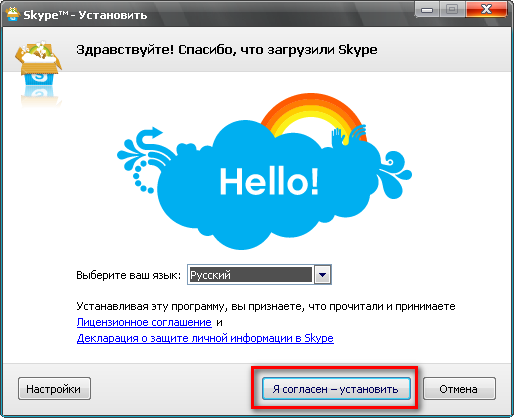
Task: Click the Выберите ваш язык label
Action: [x=129, y=275]
